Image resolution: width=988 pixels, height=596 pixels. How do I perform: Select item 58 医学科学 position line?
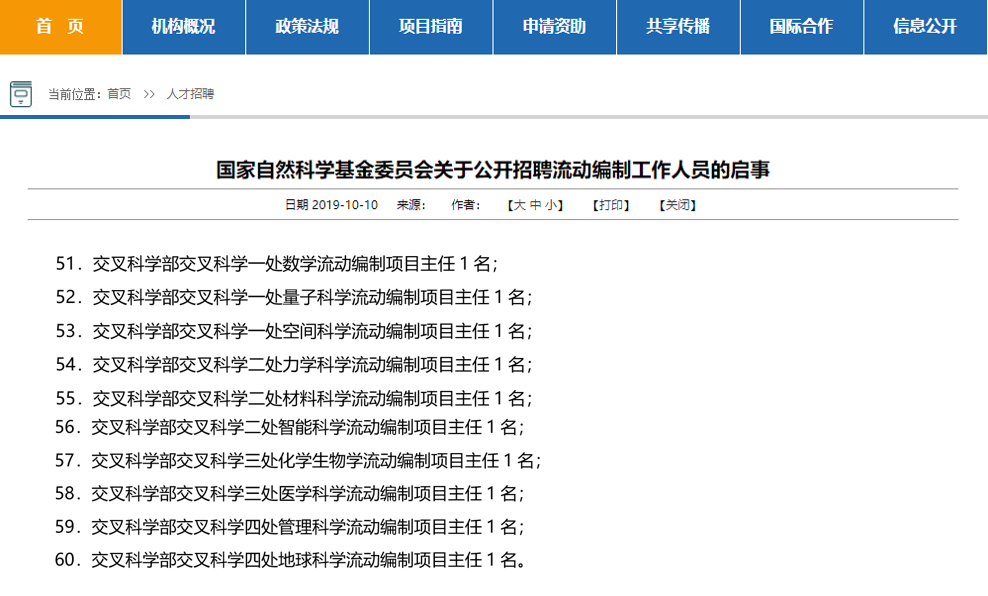tap(289, 493)
